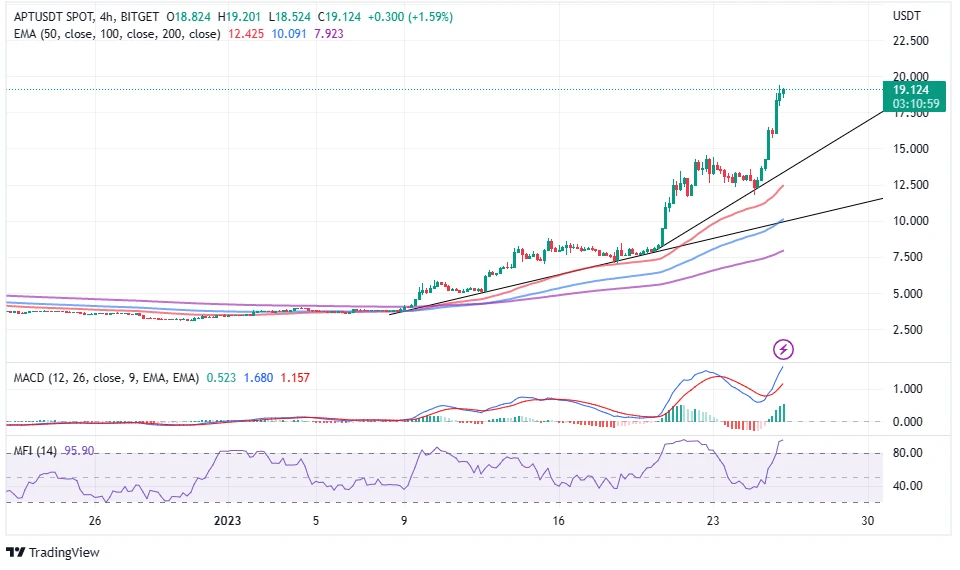
Task: Click the current price label 19.124
Action: [911, 90]
